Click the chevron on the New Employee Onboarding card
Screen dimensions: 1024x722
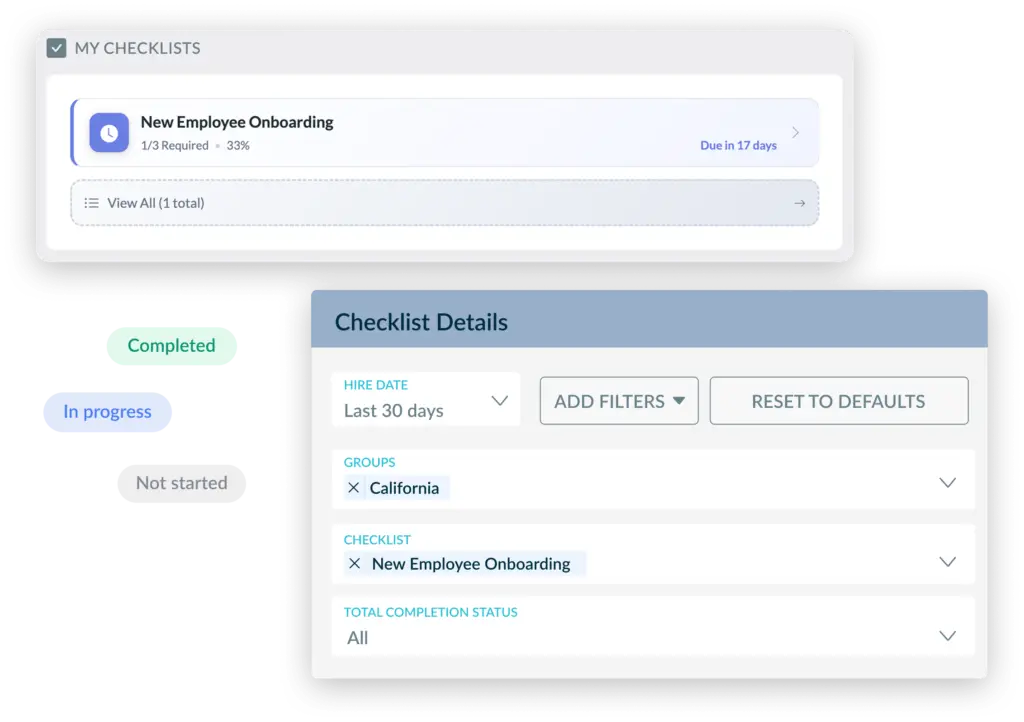(x=797, y=131)
